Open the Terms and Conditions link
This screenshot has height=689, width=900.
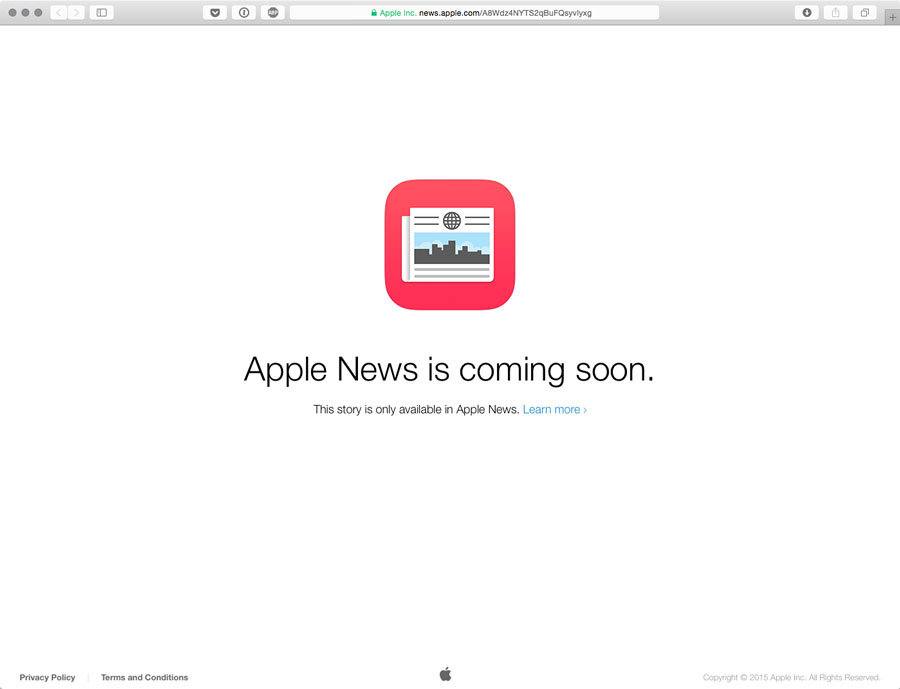pos(145,678)
